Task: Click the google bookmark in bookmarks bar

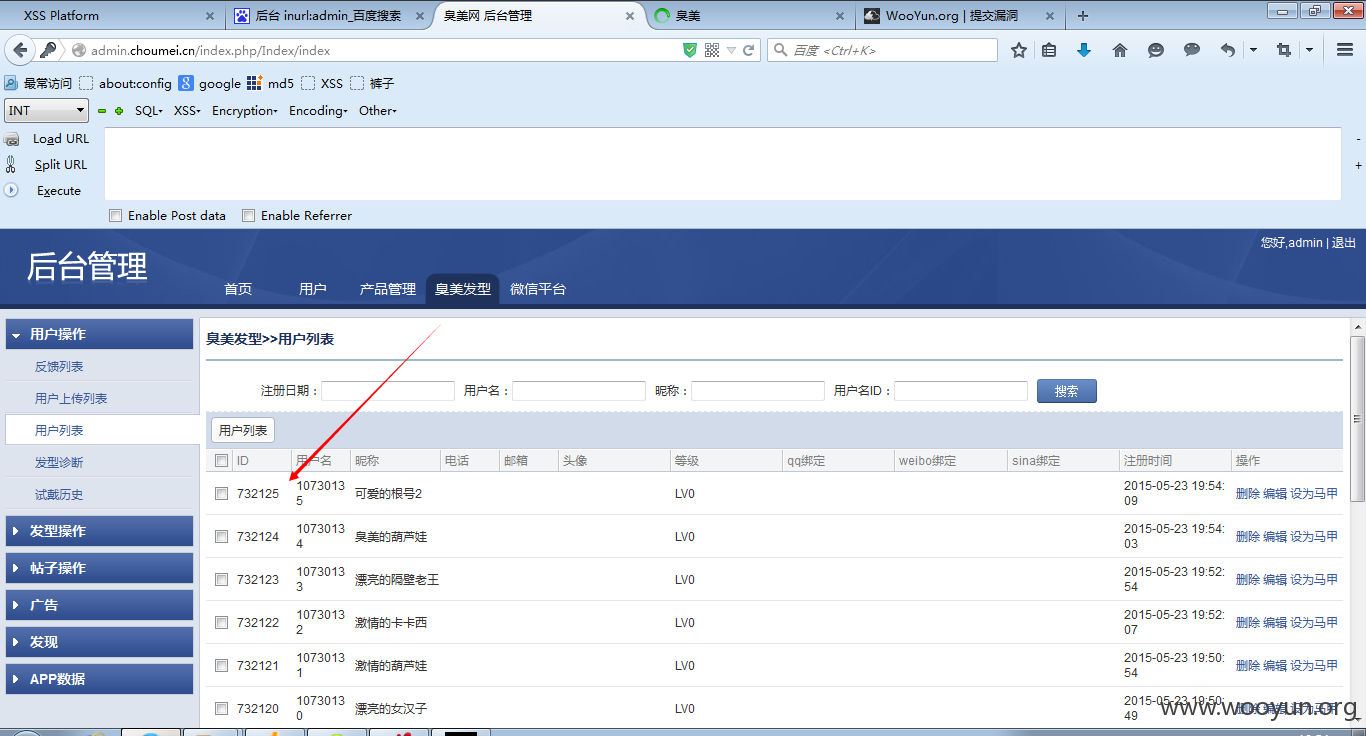Action: pyautogui.click(x=210, y=84)
